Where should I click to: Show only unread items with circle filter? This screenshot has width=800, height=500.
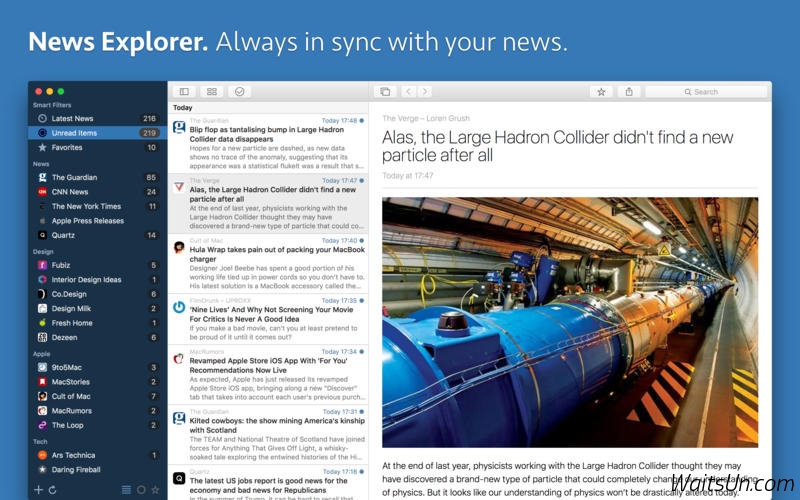[140, 489]
